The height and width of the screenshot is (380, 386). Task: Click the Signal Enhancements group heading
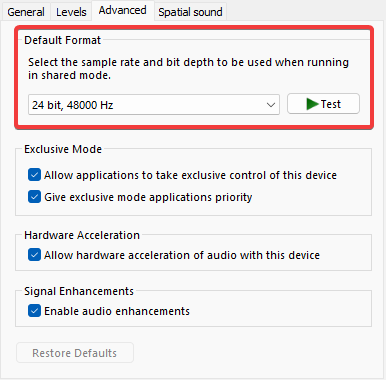(79, 291)
